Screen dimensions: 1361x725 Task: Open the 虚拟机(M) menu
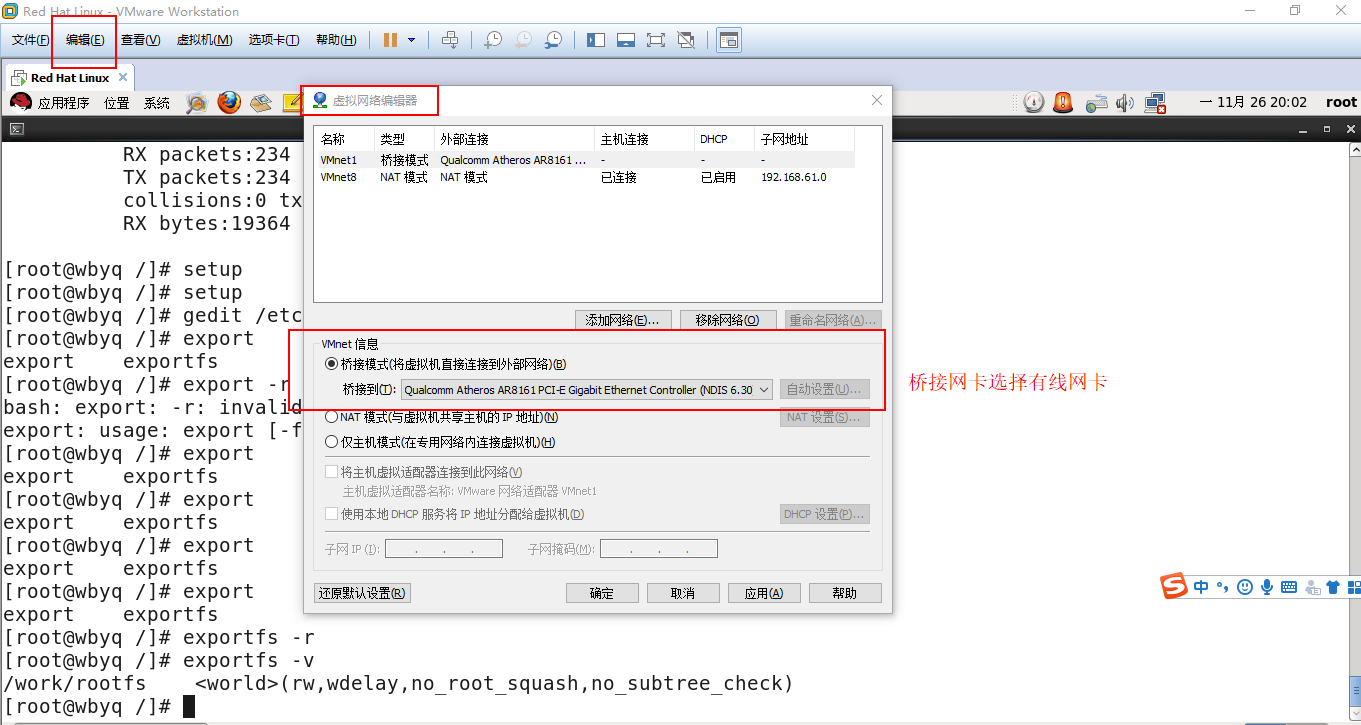tap(204, 40)
